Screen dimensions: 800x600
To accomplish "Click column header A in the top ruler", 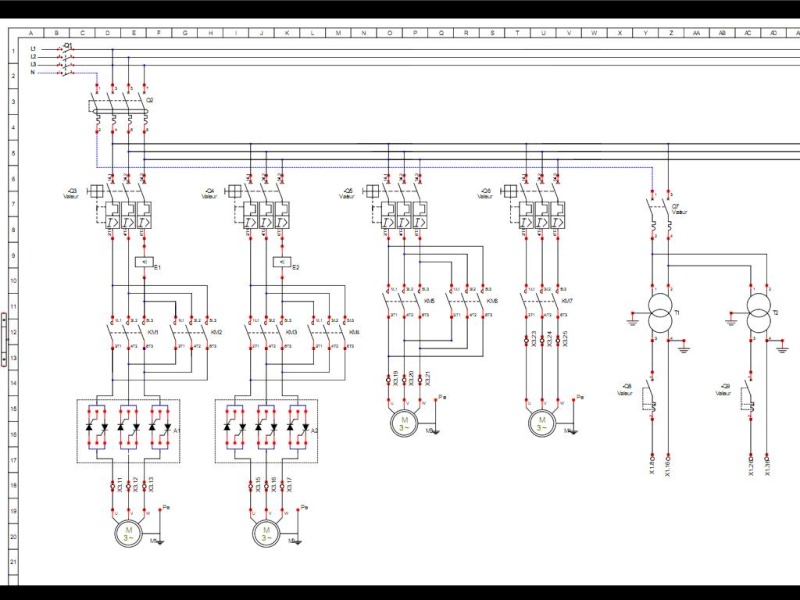I will point(31,33).
